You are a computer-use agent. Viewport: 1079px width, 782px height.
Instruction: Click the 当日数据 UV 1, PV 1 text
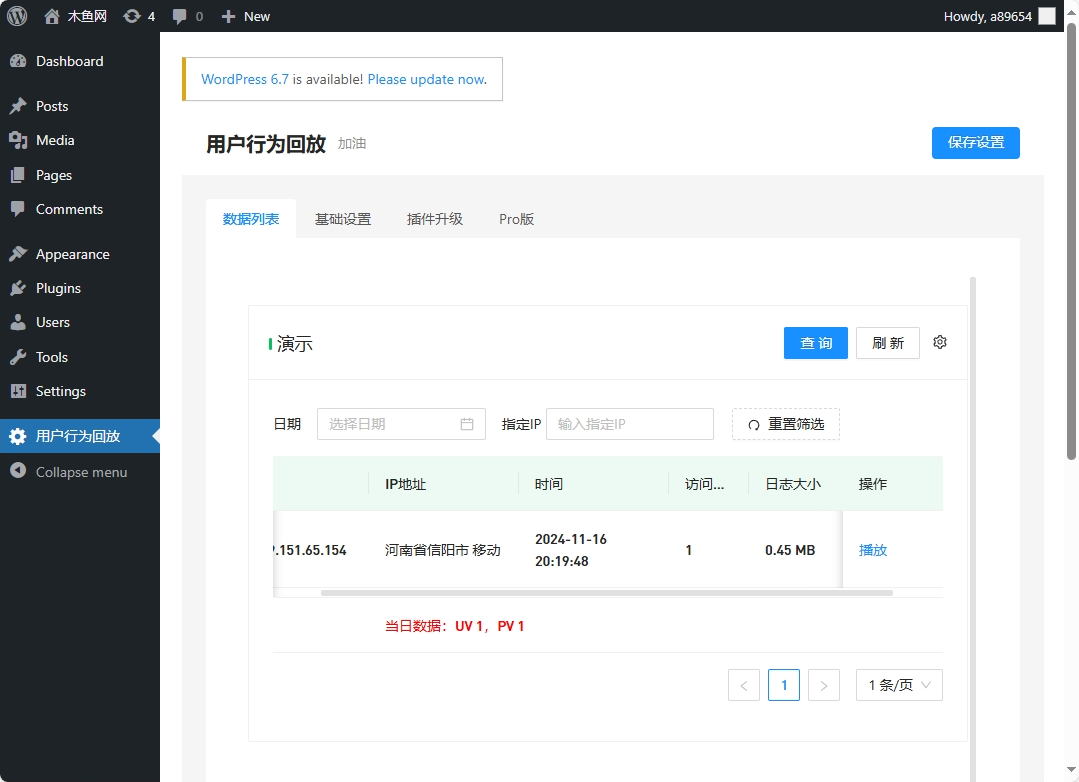pos(454,626)
